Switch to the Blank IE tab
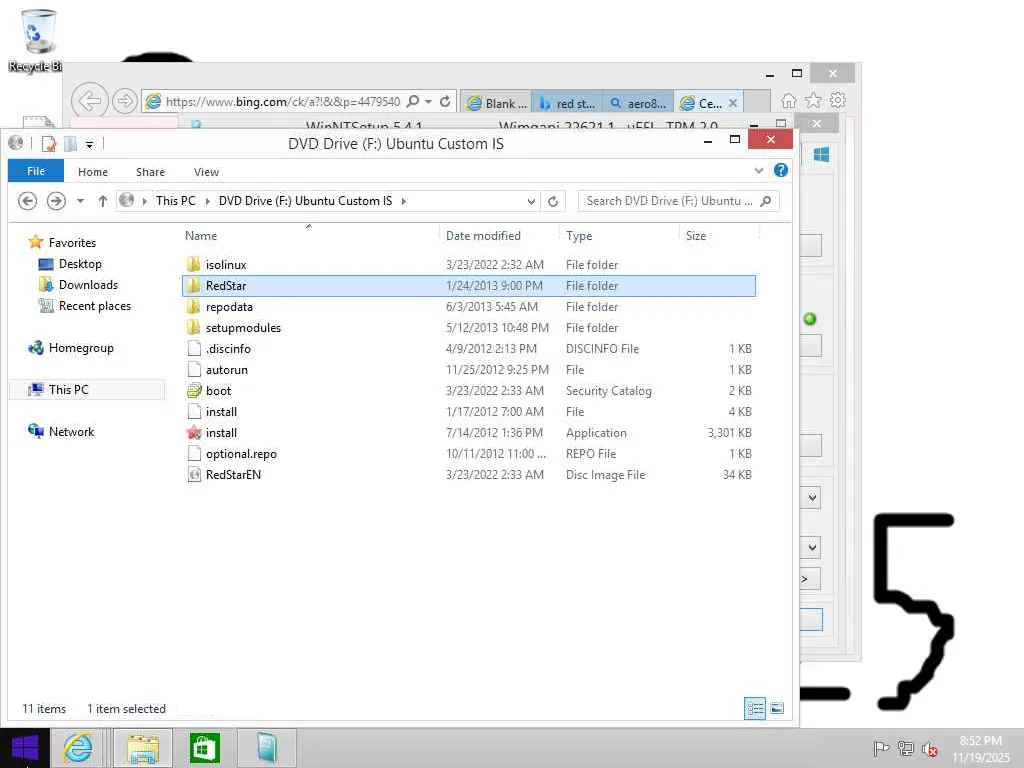This screenshot has height=768, width=1024. pos(496,103)
